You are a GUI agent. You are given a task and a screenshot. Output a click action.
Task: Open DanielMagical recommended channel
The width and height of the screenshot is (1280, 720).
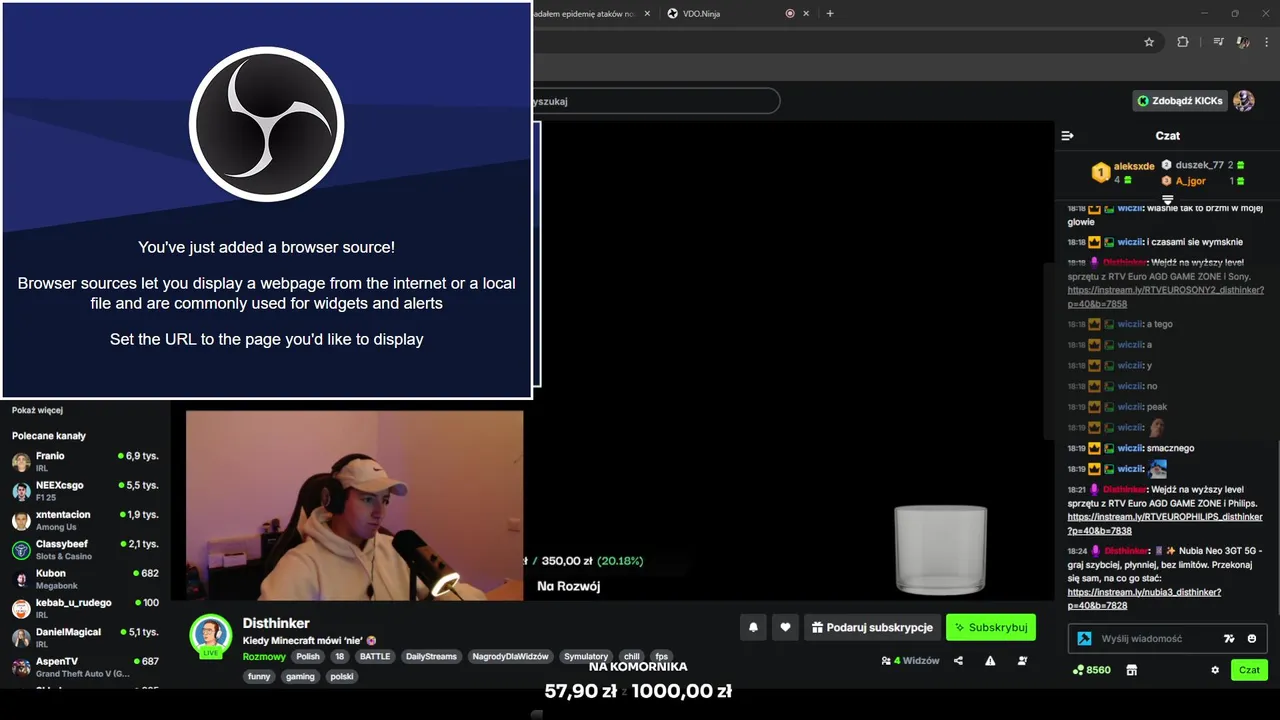point(85,637)
